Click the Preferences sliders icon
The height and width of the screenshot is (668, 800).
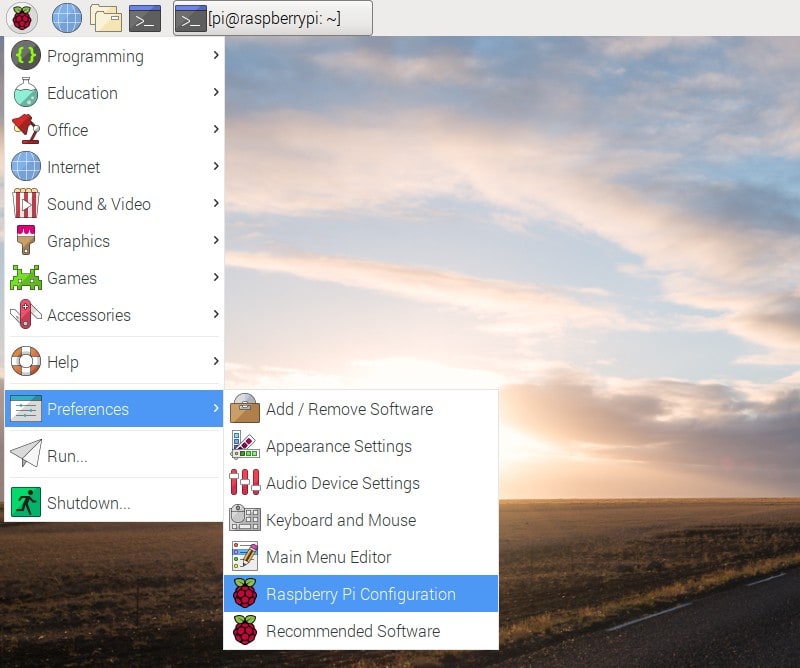point(26,408)
